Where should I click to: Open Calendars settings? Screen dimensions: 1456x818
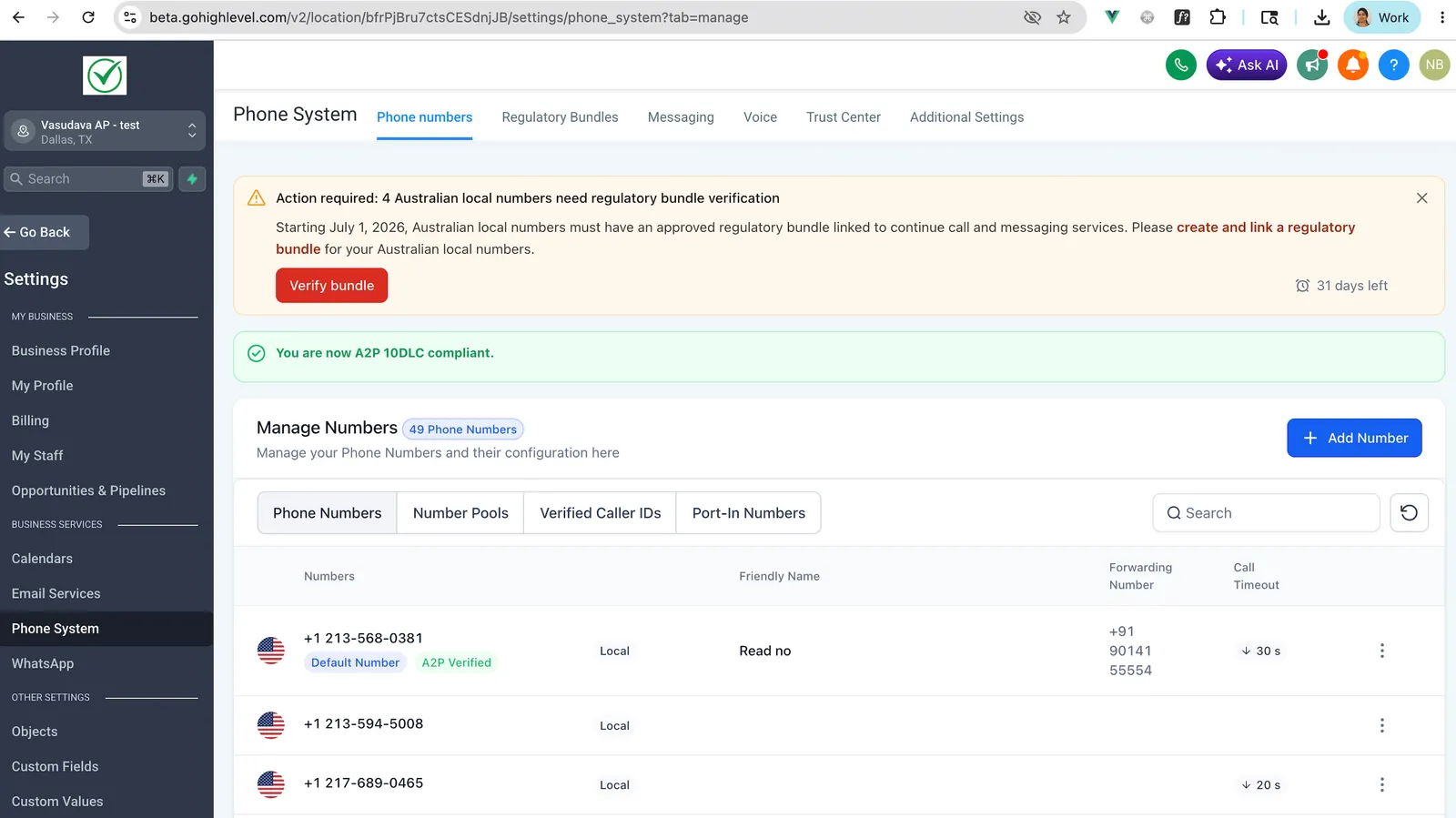coord(42,559)
